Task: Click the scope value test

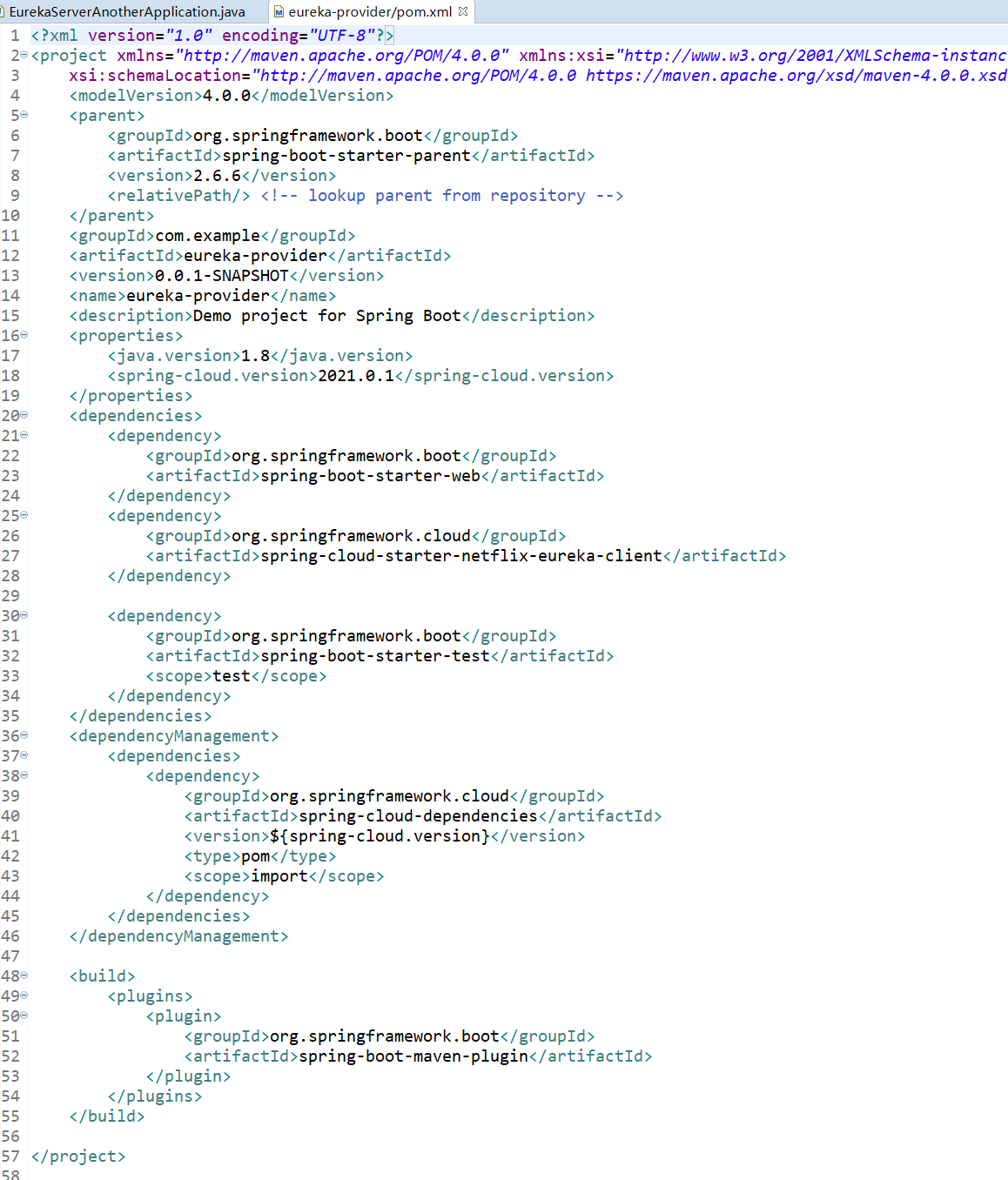Action: (232, 676)
